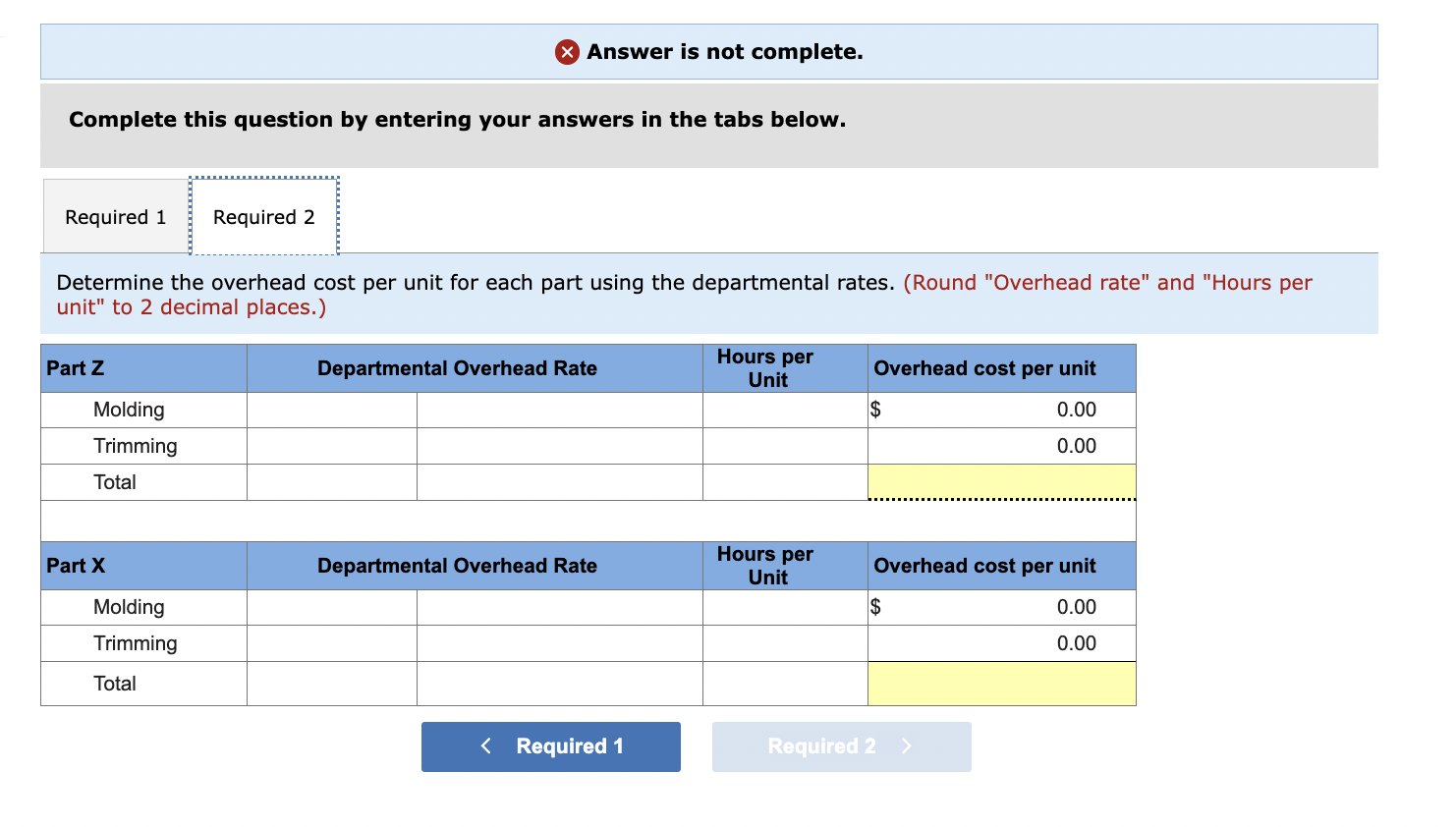Click the Part X header label
This screenshot has width=1456, height=827.
click(76, 566)
